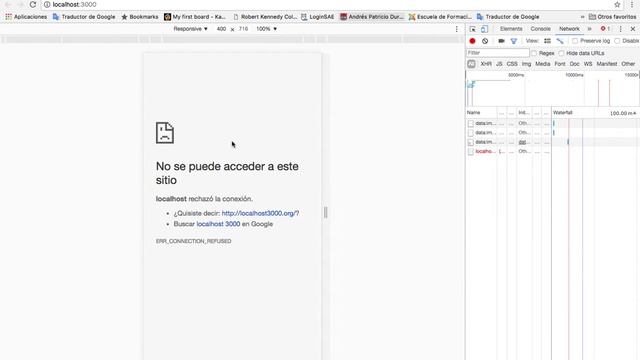Toggle the device toolbar icon in DevTools
Image resolution: width=640 pixels, height=360 pixels.
tap(484, 29)
